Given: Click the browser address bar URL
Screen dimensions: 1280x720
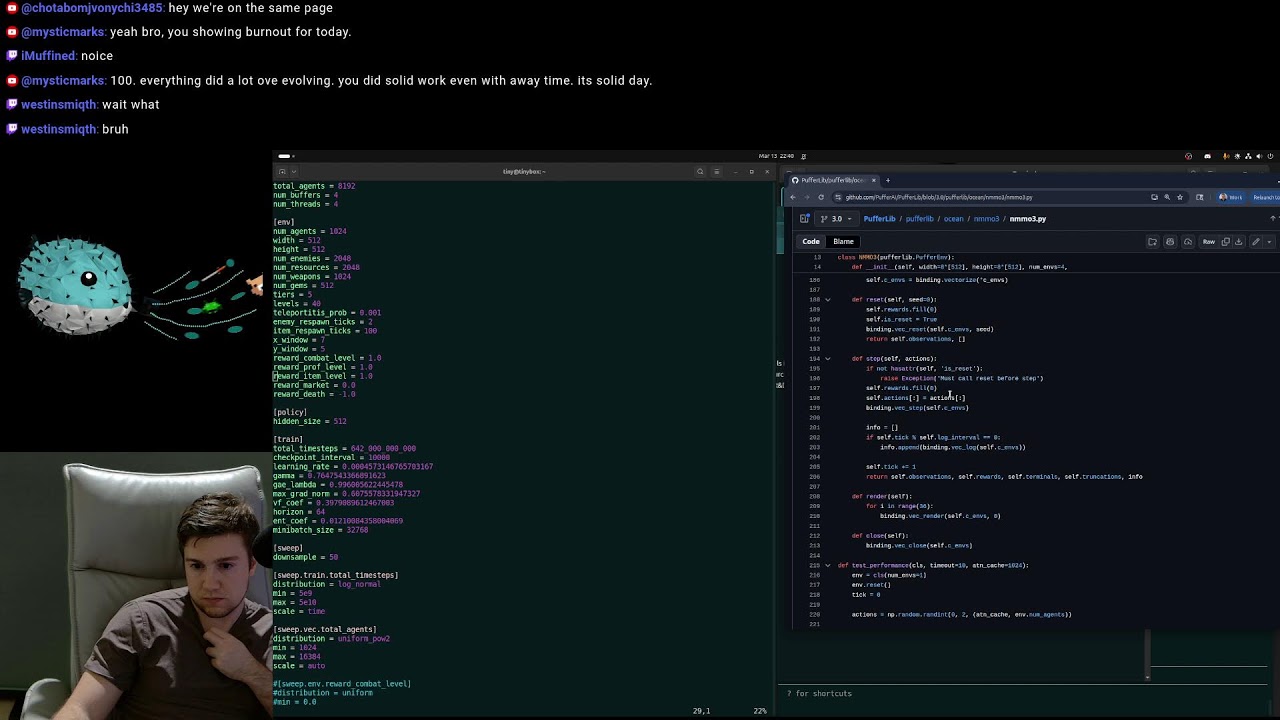Looking at the screenshot, I should click(x=939, y=197).
